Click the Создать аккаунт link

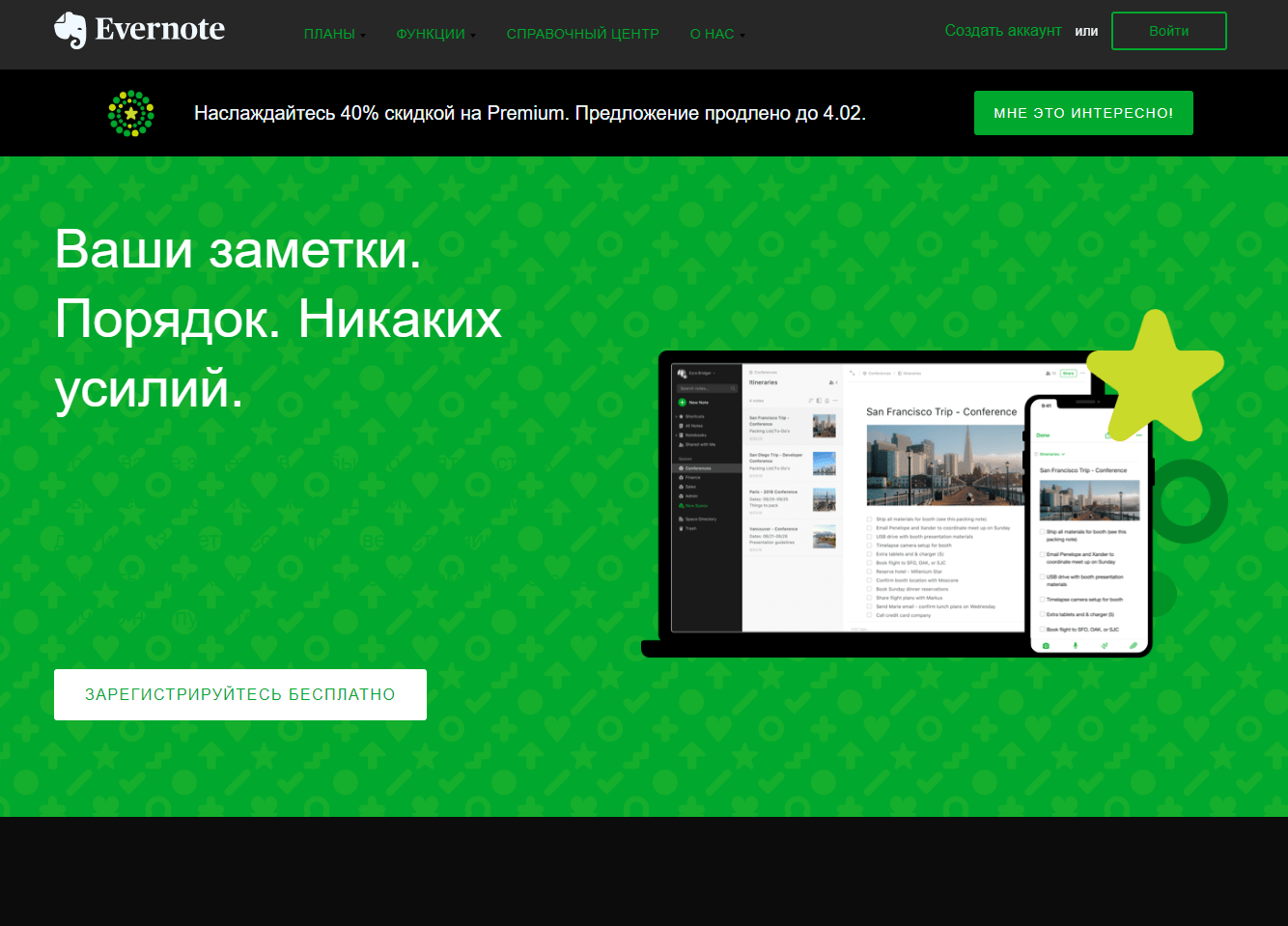click(1003, 30)
